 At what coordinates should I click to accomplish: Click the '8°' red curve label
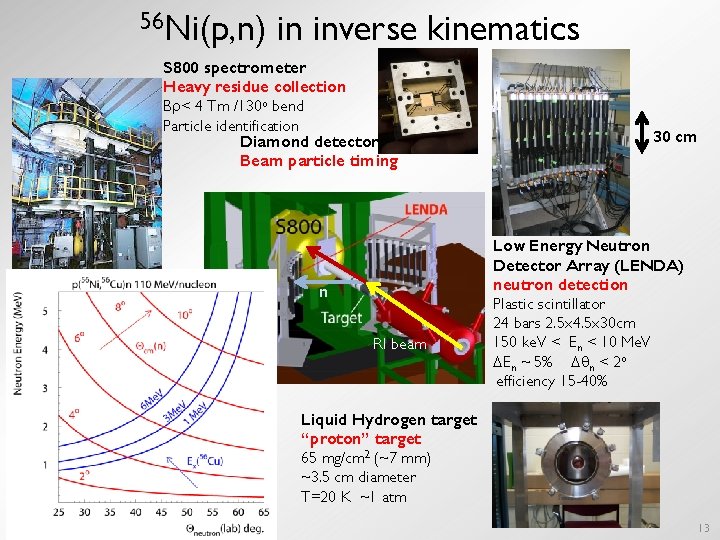[x=120, y=306]
